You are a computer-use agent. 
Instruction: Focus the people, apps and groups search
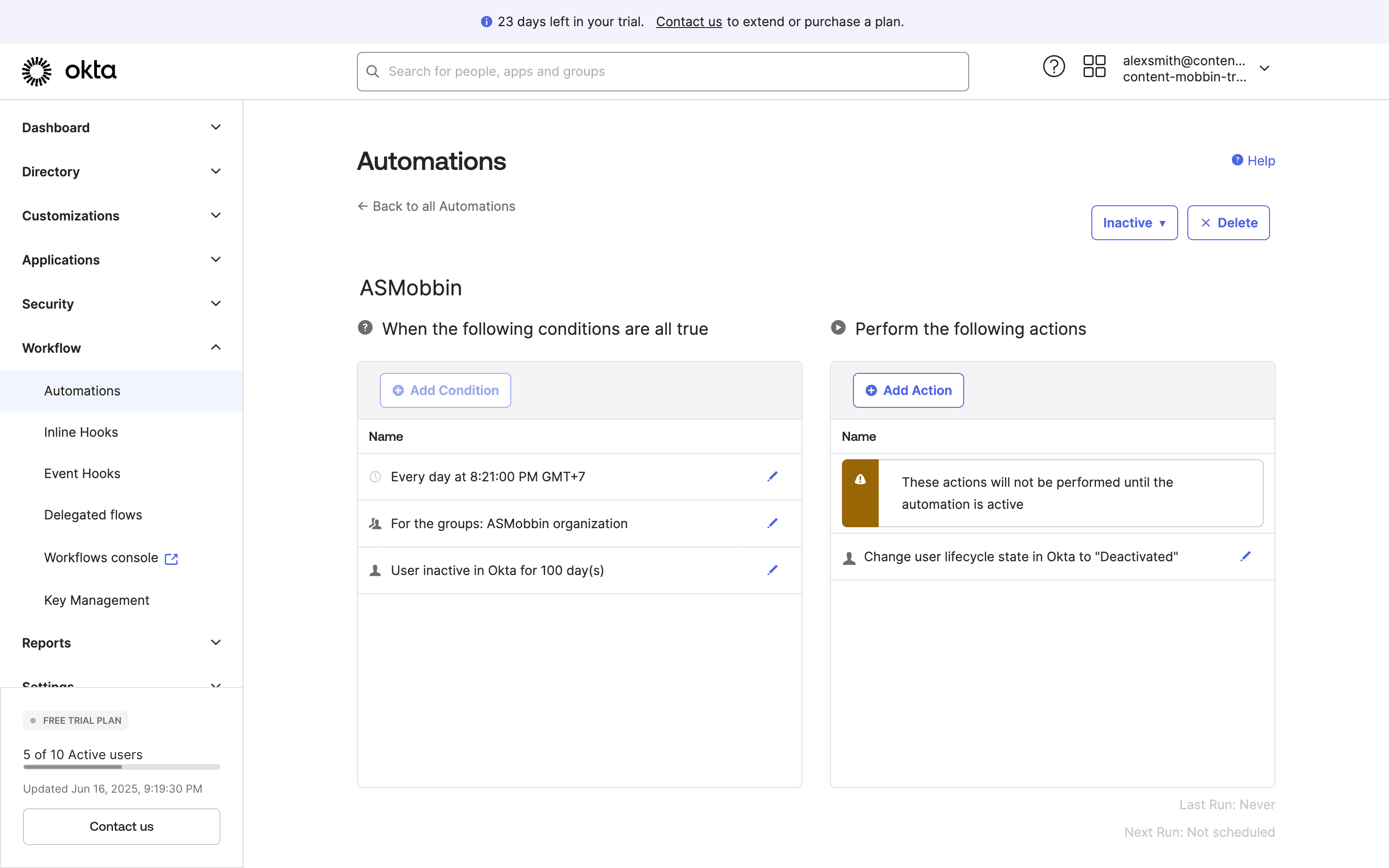[663, 72]
